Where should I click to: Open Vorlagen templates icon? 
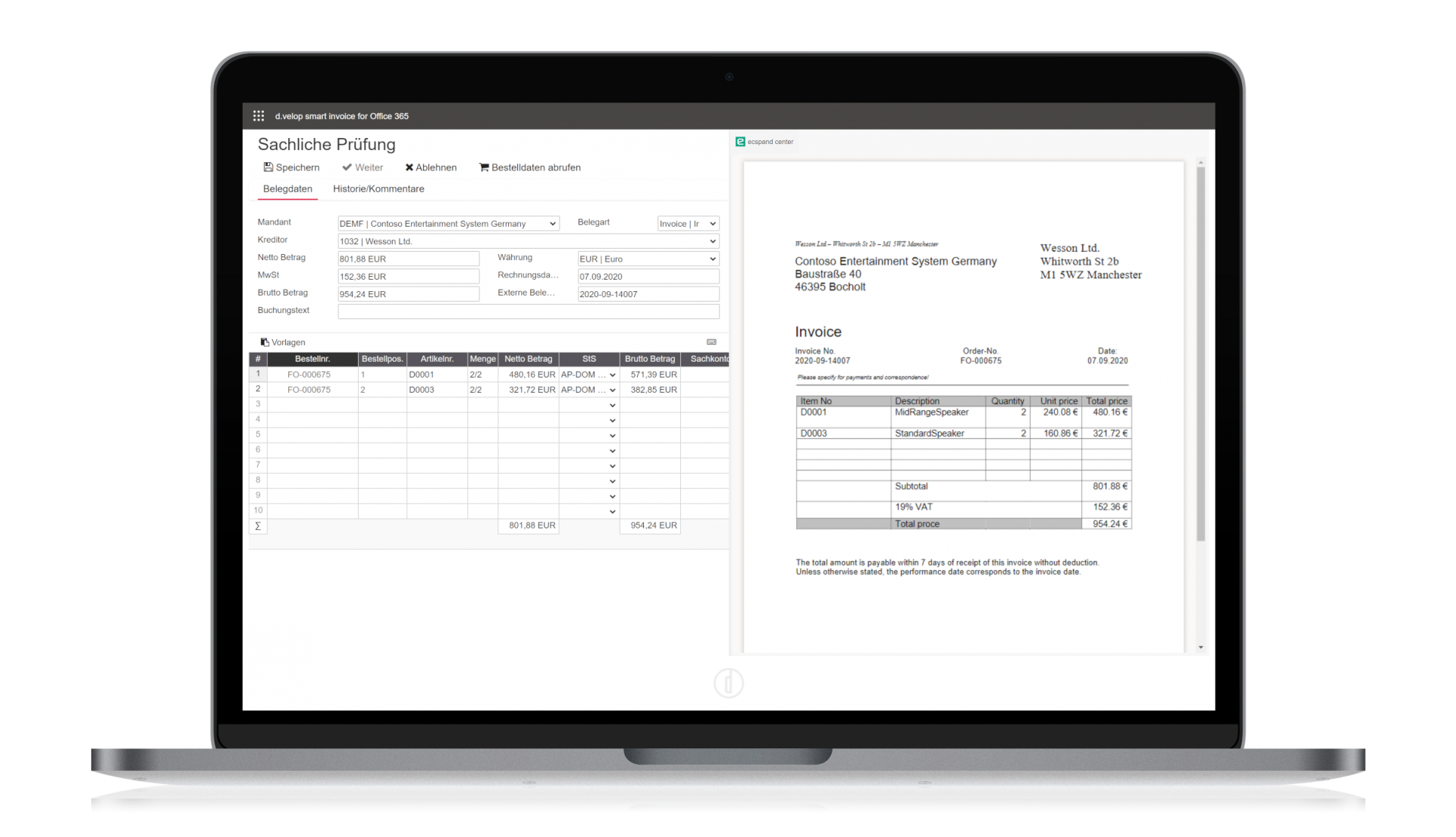[265, 343]
